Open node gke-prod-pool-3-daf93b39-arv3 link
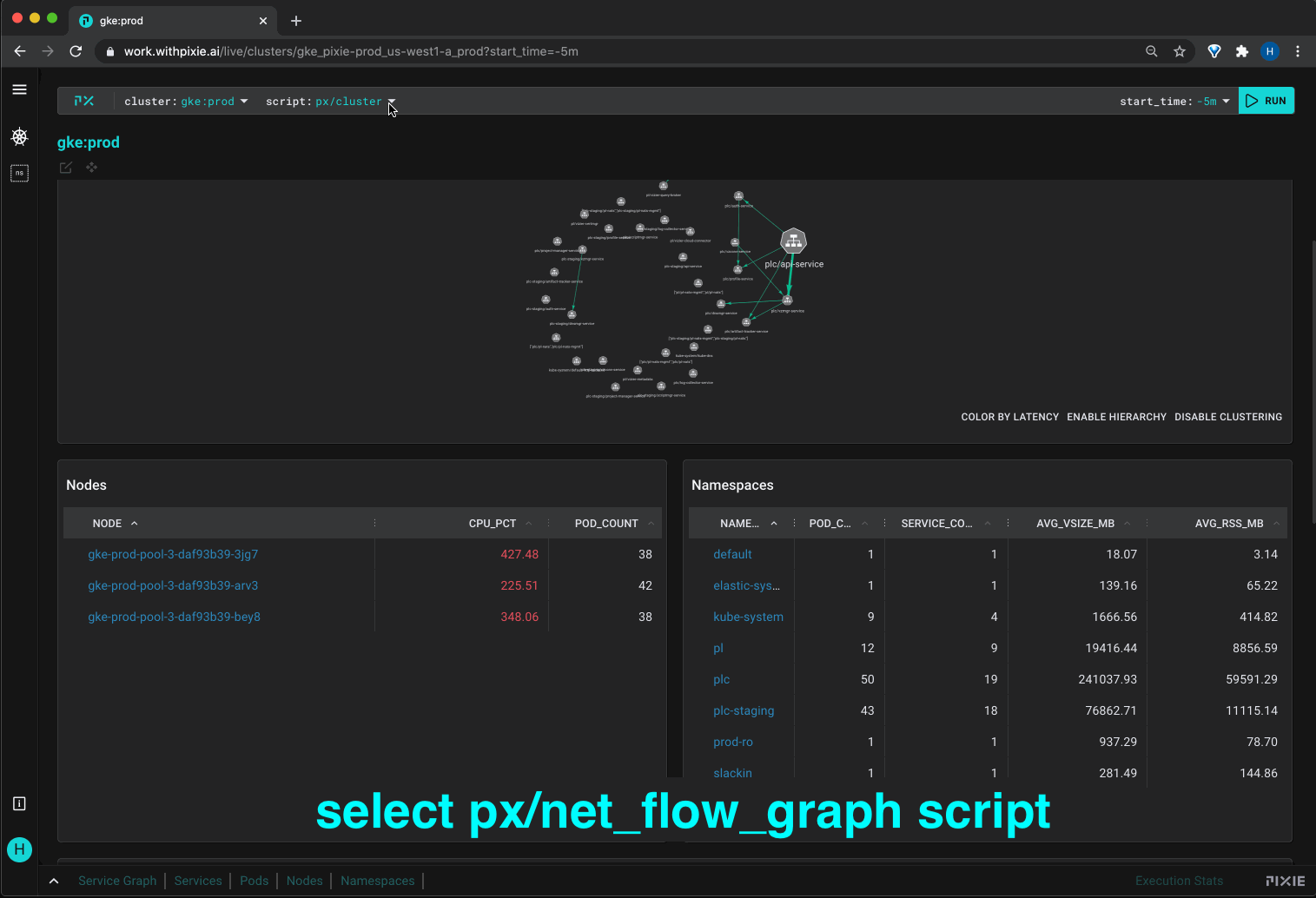Image resolution: width=1316 pixels, height=898 pixels. (x=173, y=585)
